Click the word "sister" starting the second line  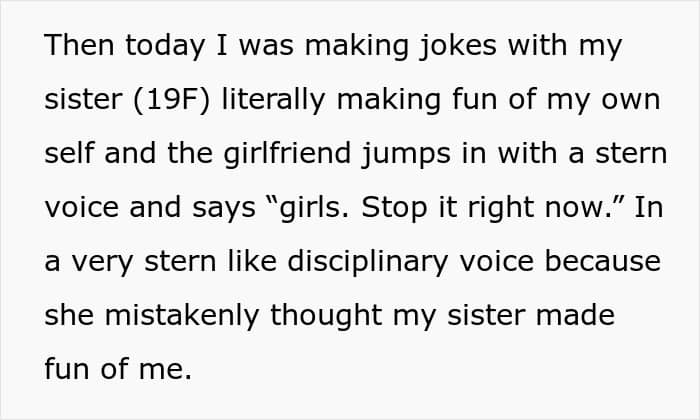(x=83, y=99)
